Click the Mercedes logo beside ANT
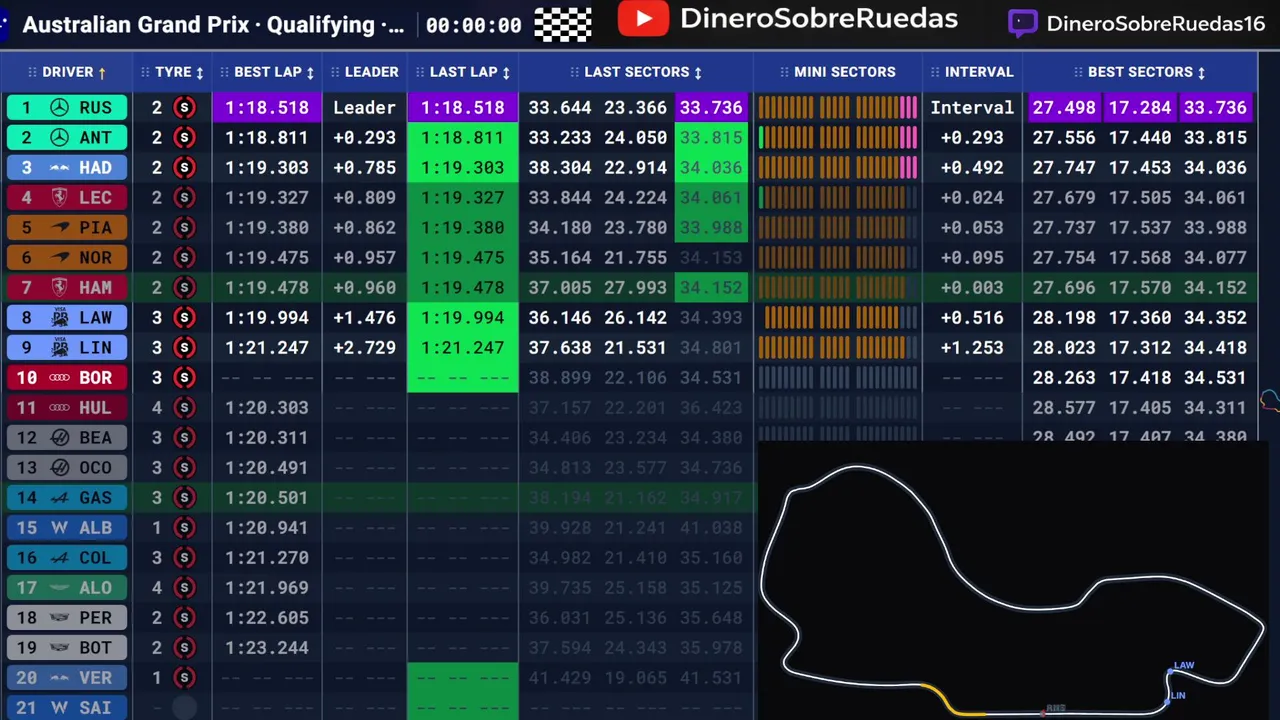The width and height of the screenshot is (1280, 720). point(59,137)
